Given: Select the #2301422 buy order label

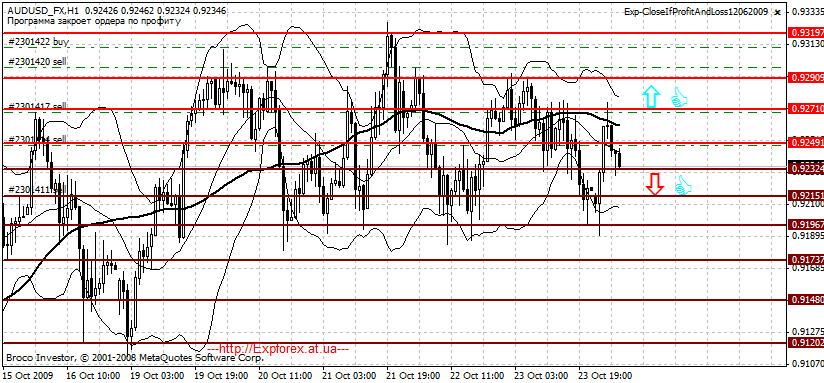Looking at the screenshot, I should [38, 41].
